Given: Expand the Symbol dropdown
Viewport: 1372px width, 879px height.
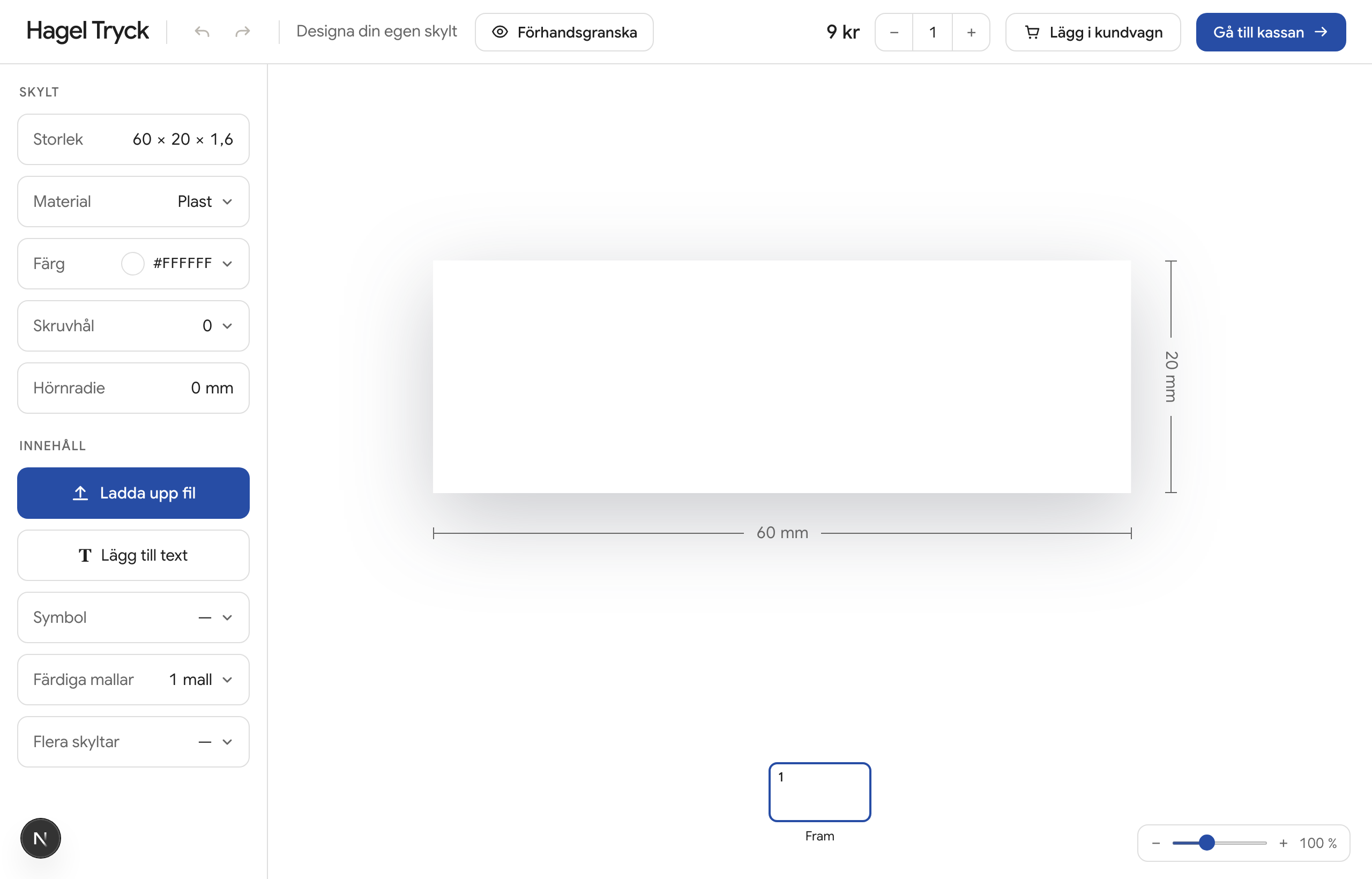Looking at the screenshot, I should point(133,617).
